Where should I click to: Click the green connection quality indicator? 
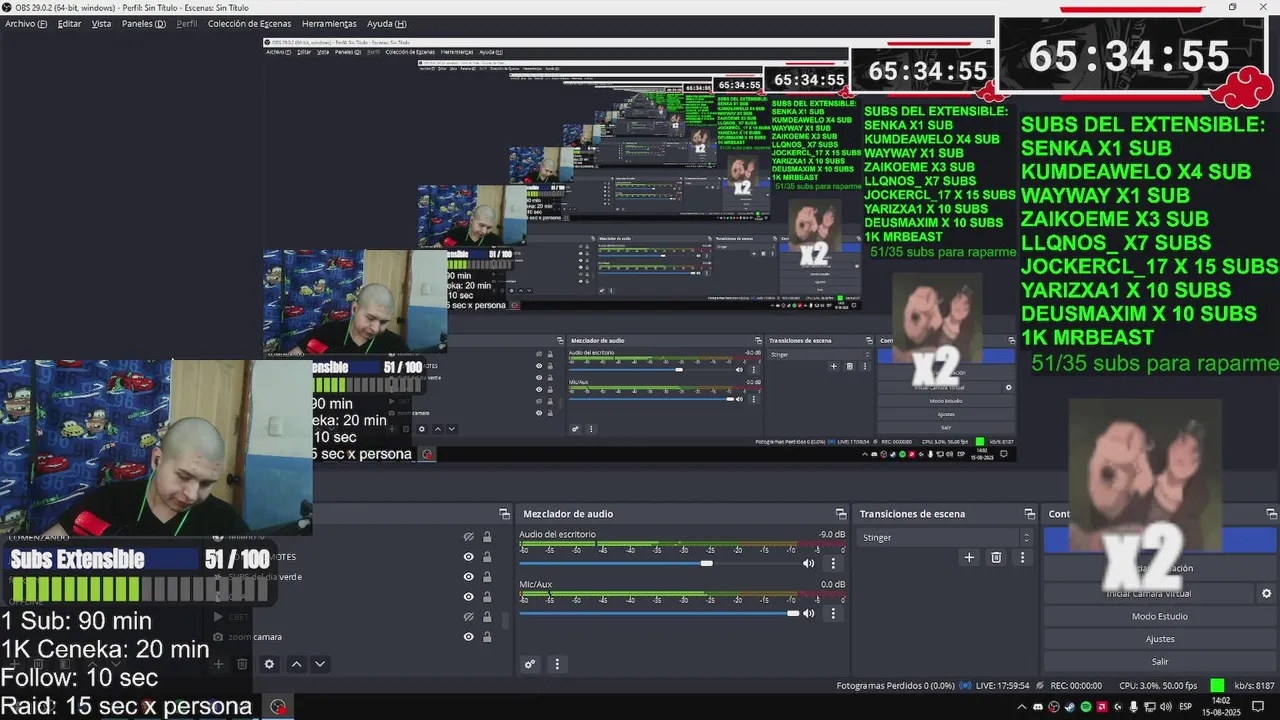coord(1217,686)
